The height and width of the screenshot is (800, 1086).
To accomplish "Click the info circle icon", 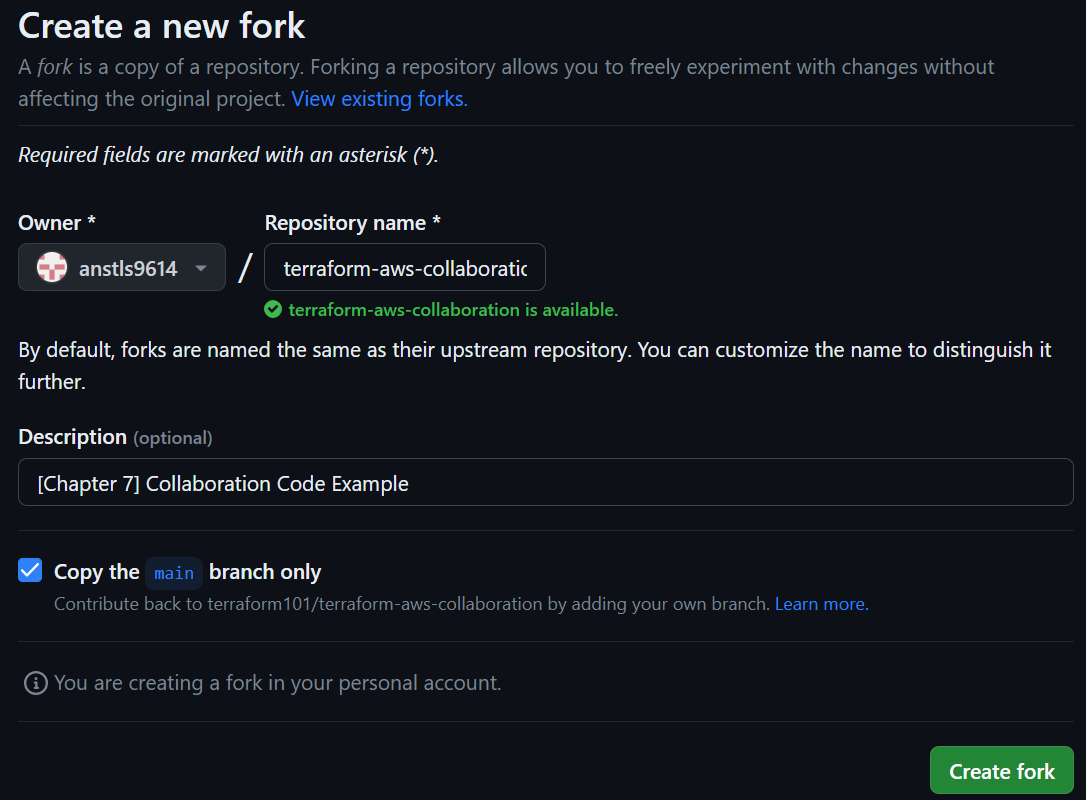I will [x=36, y=683].
